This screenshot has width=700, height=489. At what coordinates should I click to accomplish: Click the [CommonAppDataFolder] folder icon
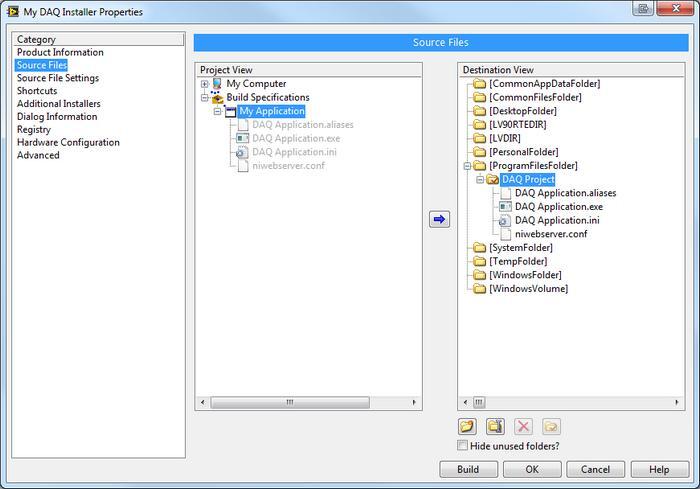tap(479, 84)
